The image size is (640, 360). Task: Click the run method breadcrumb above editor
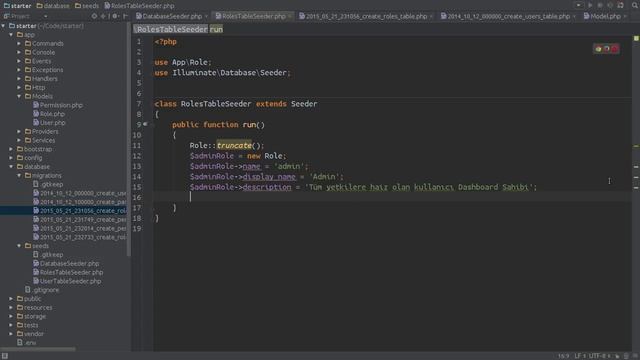click(216, 29)
